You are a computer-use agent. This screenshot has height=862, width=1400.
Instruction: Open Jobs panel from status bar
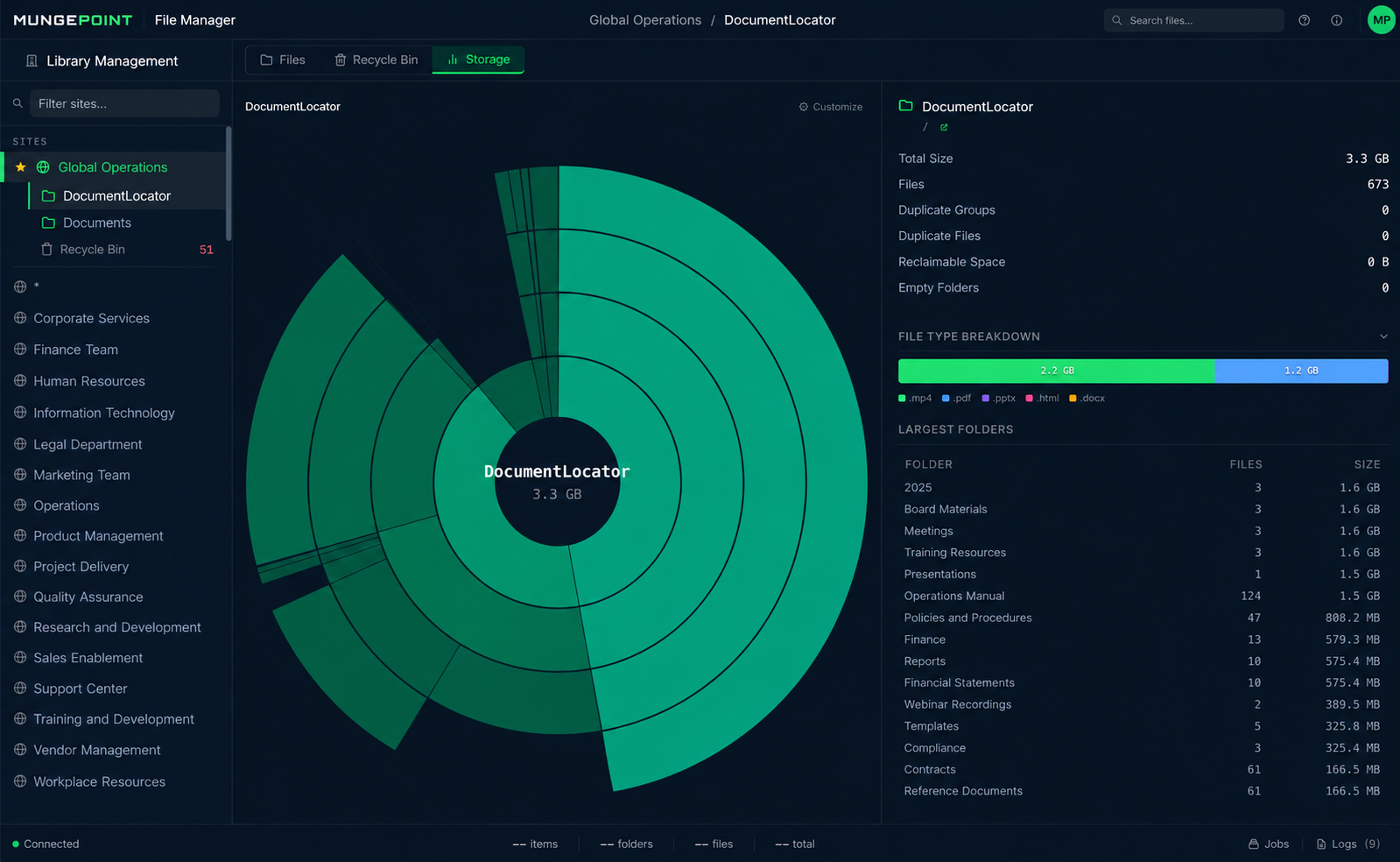click(x=1269, y=844)
